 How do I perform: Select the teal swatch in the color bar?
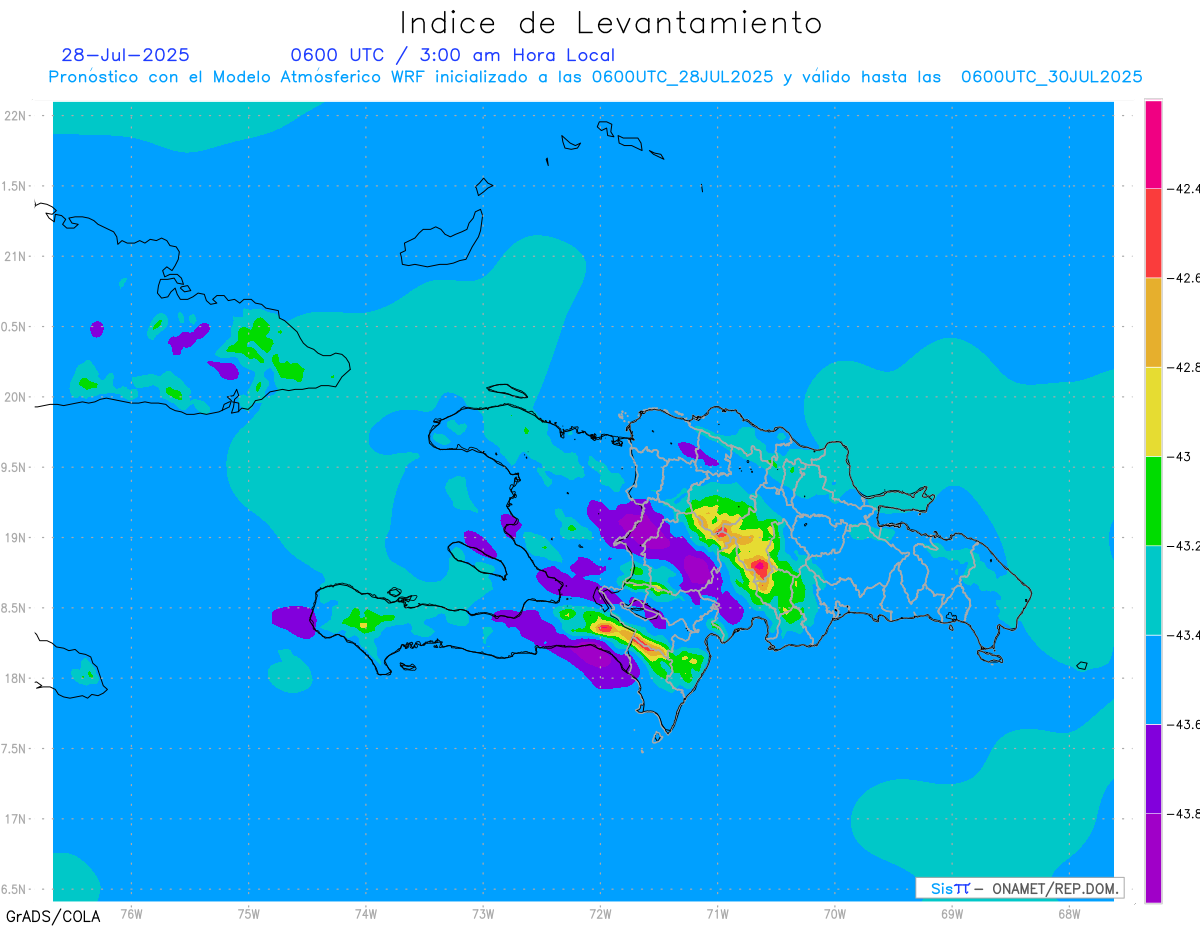coord(1153,590)
